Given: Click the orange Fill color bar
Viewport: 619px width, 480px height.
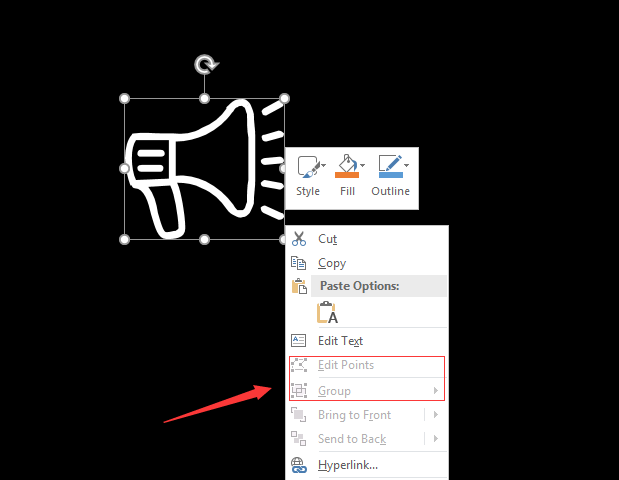Looking at the screenshot, I should coord(347,175).
